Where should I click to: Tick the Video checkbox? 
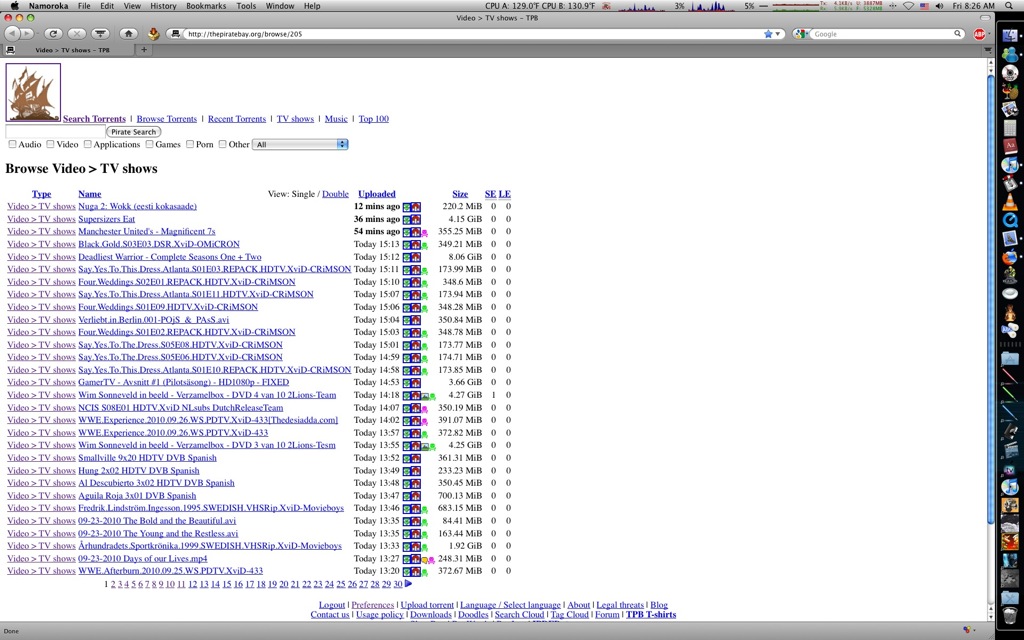pyautogui.click(x=50, y=144)
